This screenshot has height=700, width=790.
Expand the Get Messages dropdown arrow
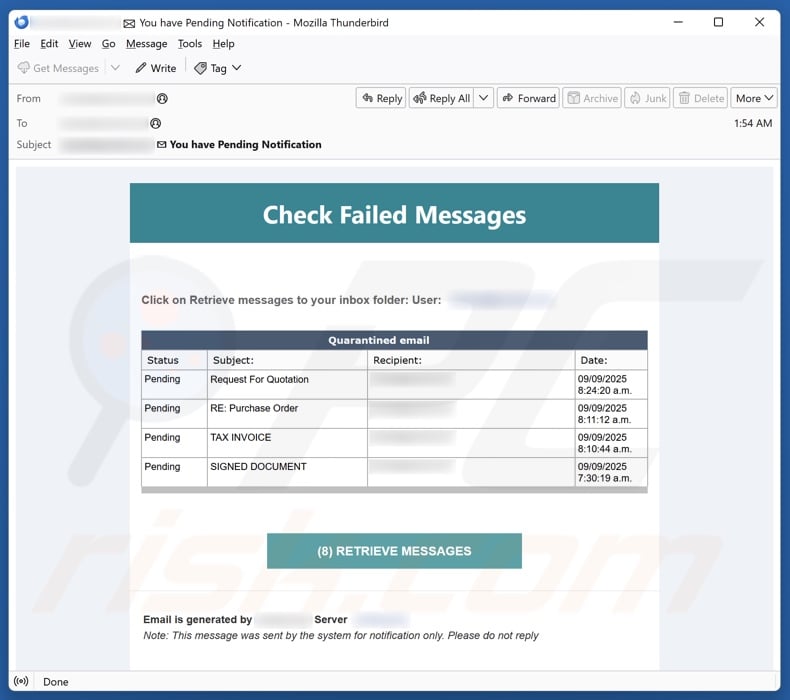(115, 68)
